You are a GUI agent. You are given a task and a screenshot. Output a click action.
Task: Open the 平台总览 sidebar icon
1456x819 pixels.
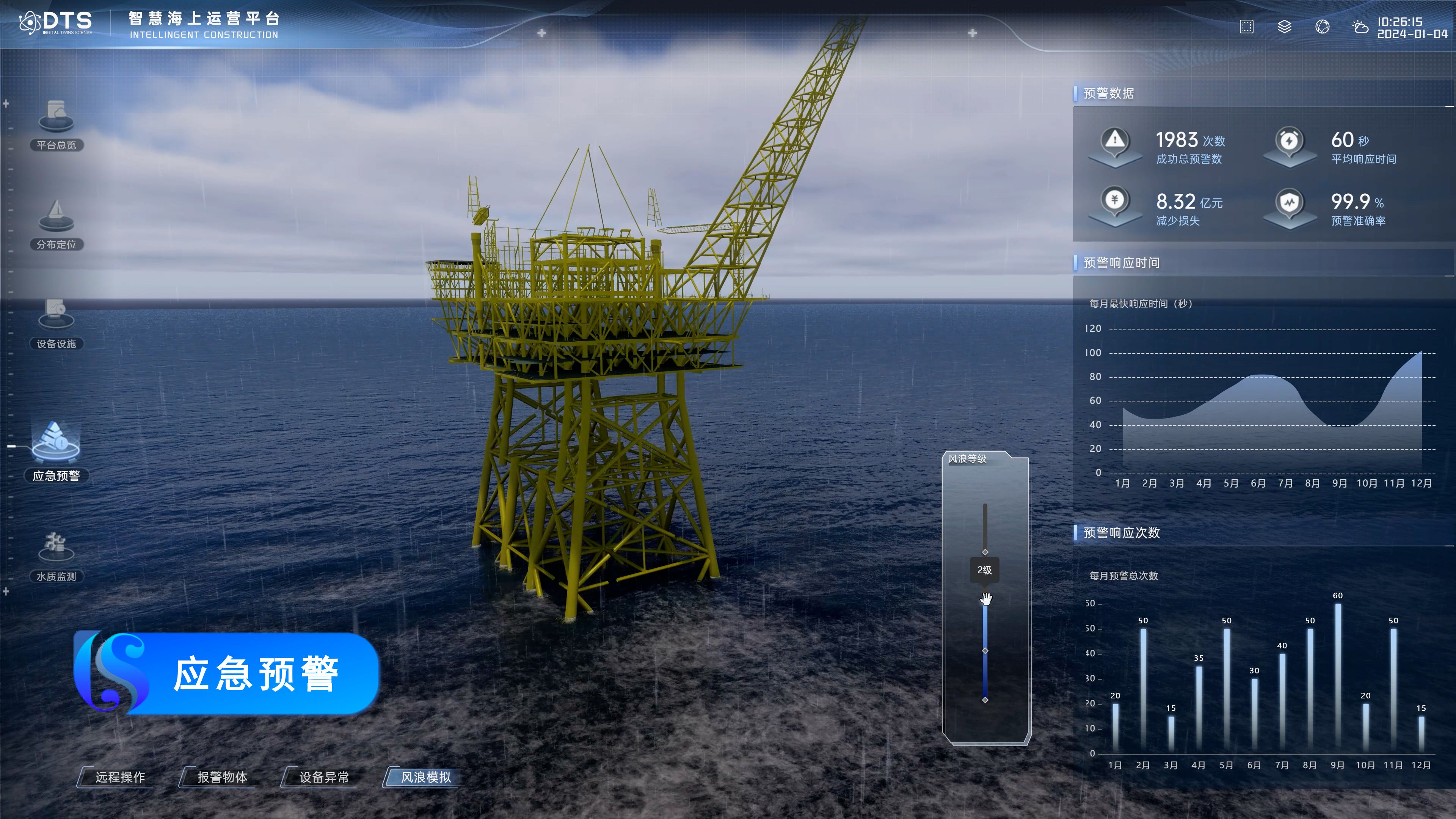point(56,115)
